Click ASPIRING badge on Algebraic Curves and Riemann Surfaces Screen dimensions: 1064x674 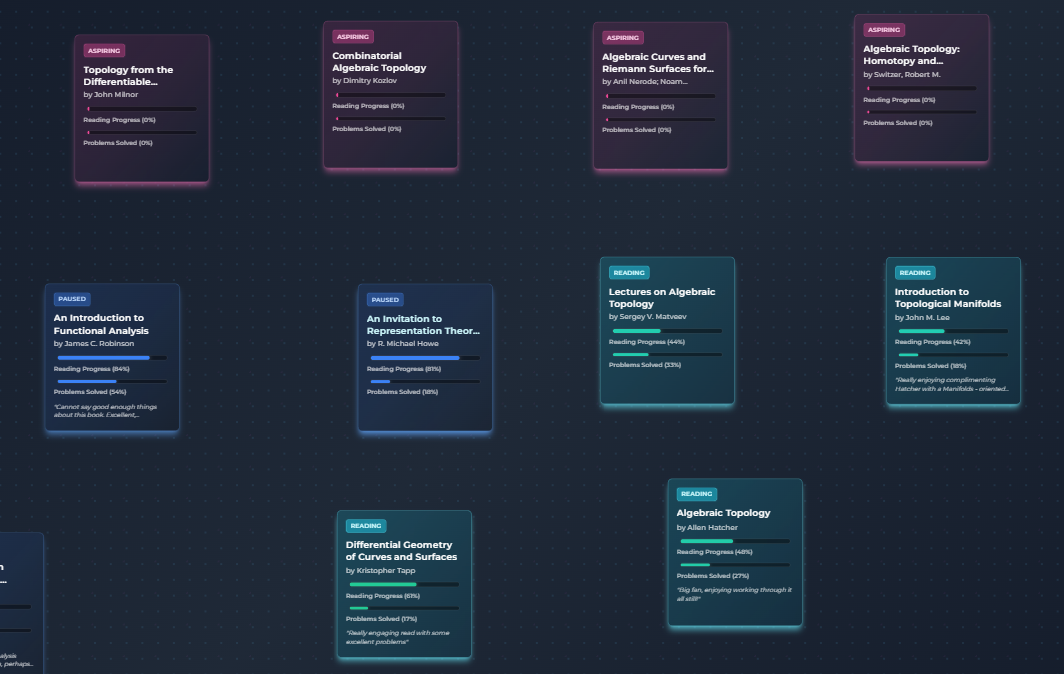click(x=623, y=38)
